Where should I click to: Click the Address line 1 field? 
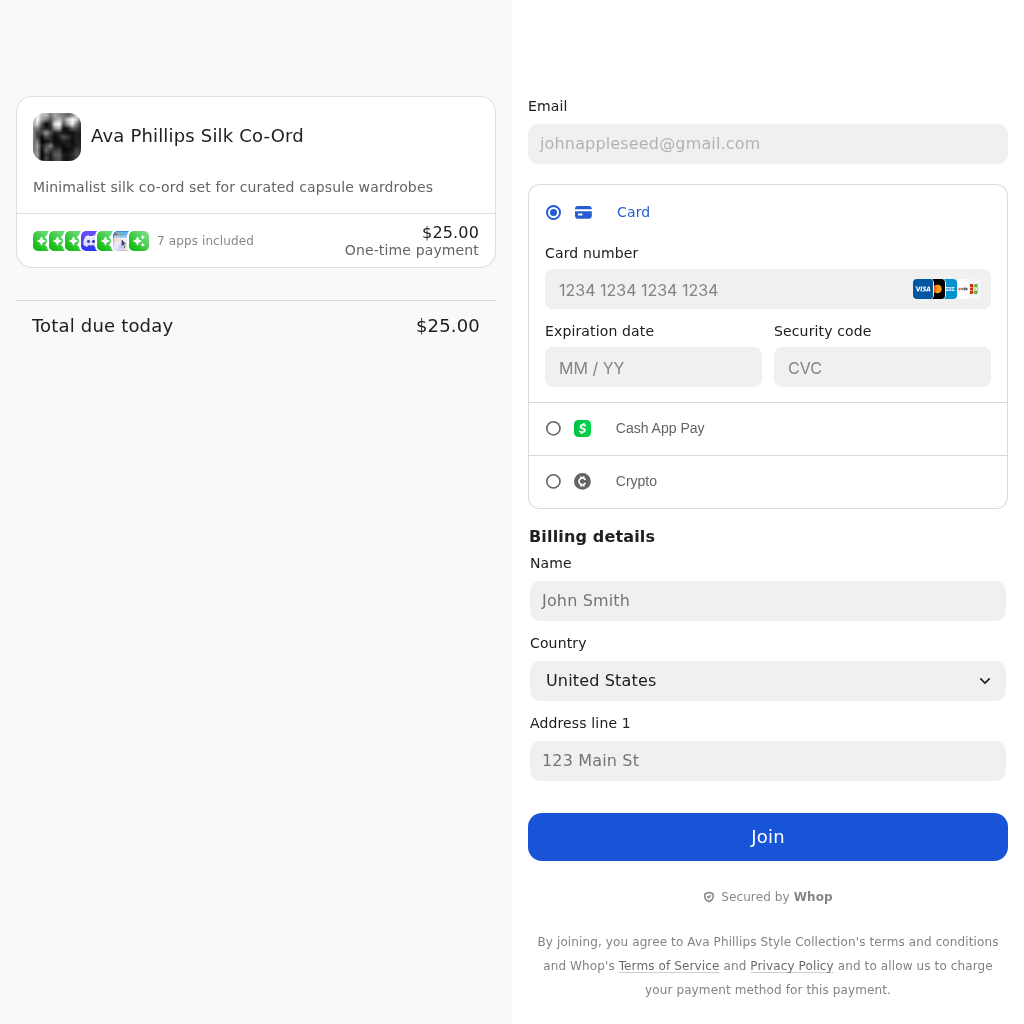(768, 761)
